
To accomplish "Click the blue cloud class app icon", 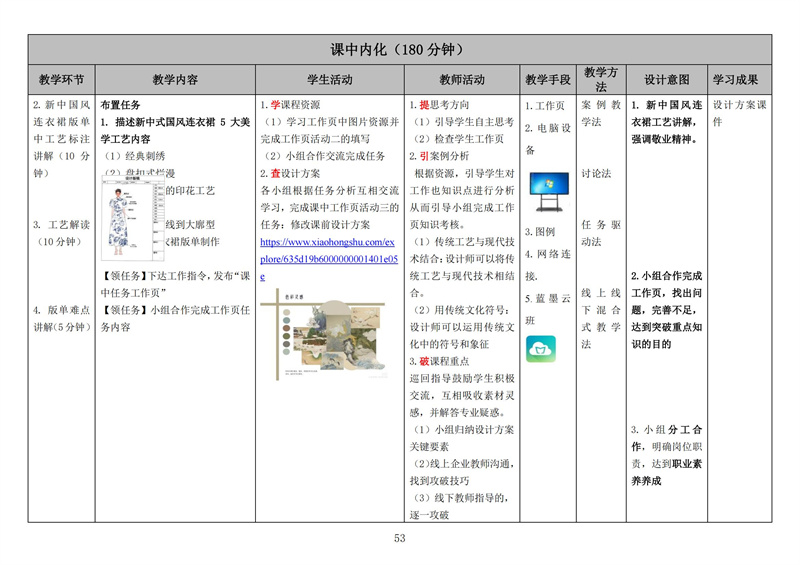I will [x=541, y=349].
